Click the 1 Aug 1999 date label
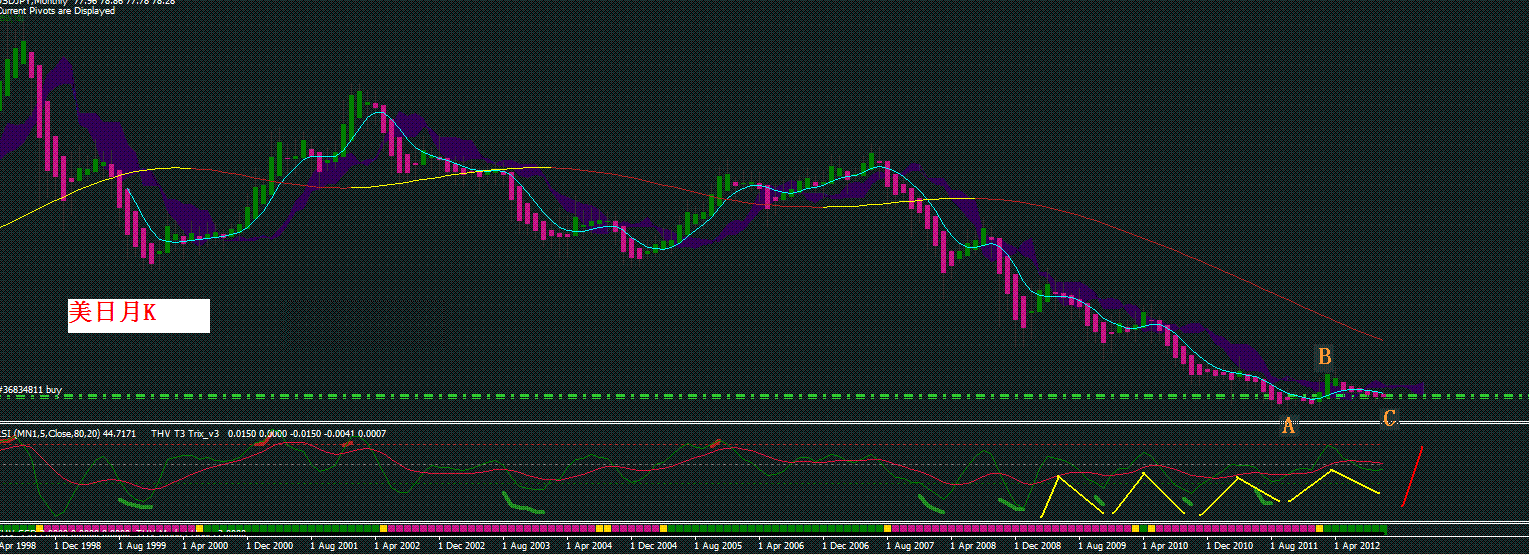Screen dimensions: 1529x555 pos(141,547)
